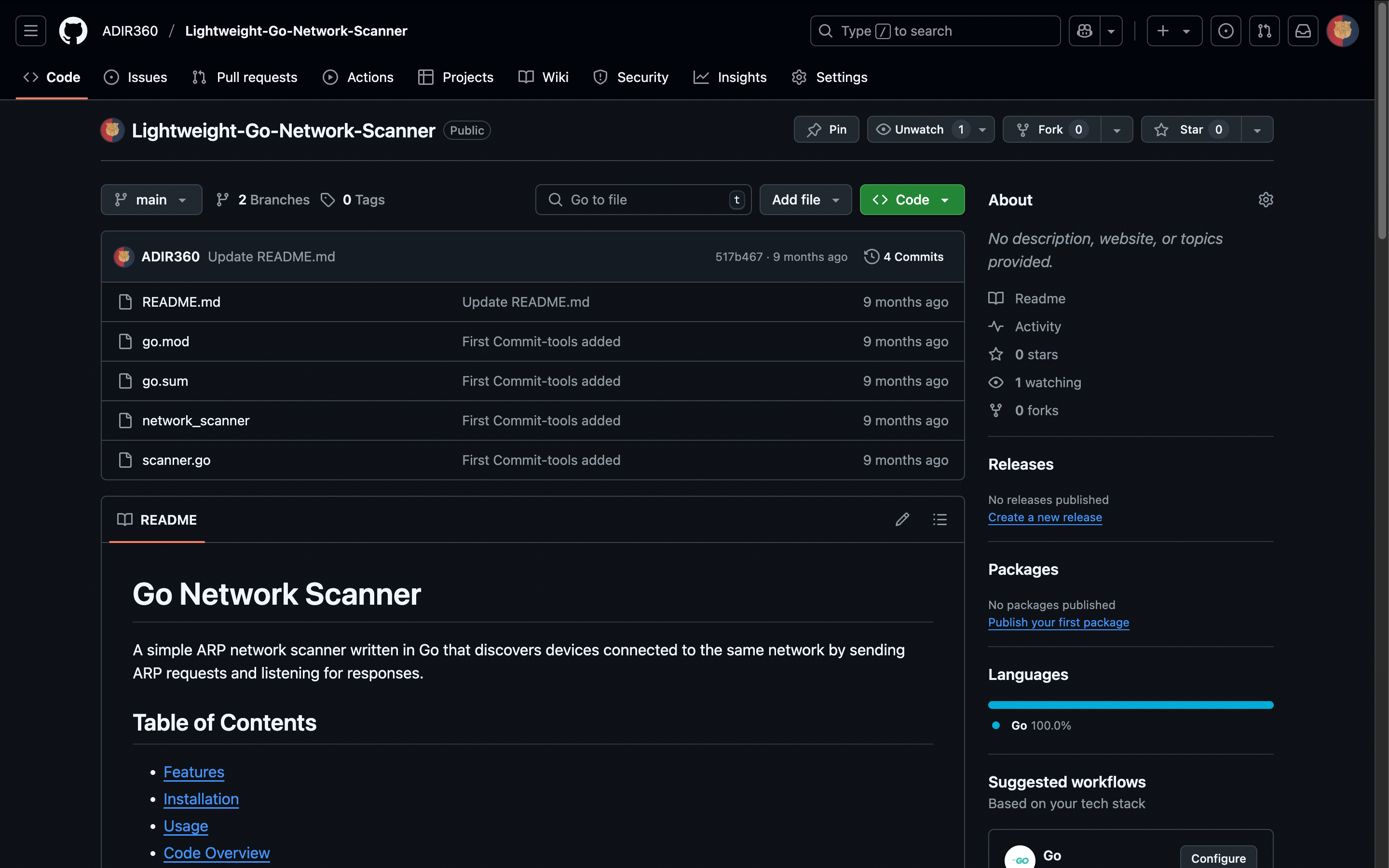
Task: Switch to the Settings tab
Action: [x=830, y=77]
